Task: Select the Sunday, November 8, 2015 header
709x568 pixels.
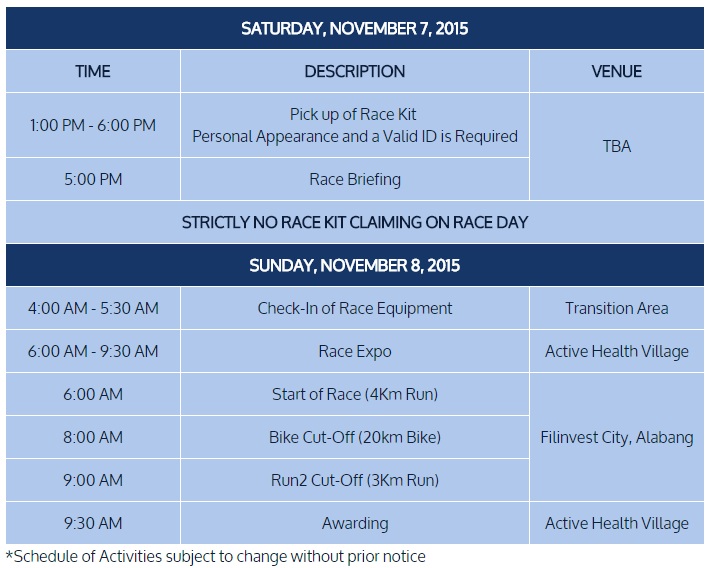Action: point(354,266)
